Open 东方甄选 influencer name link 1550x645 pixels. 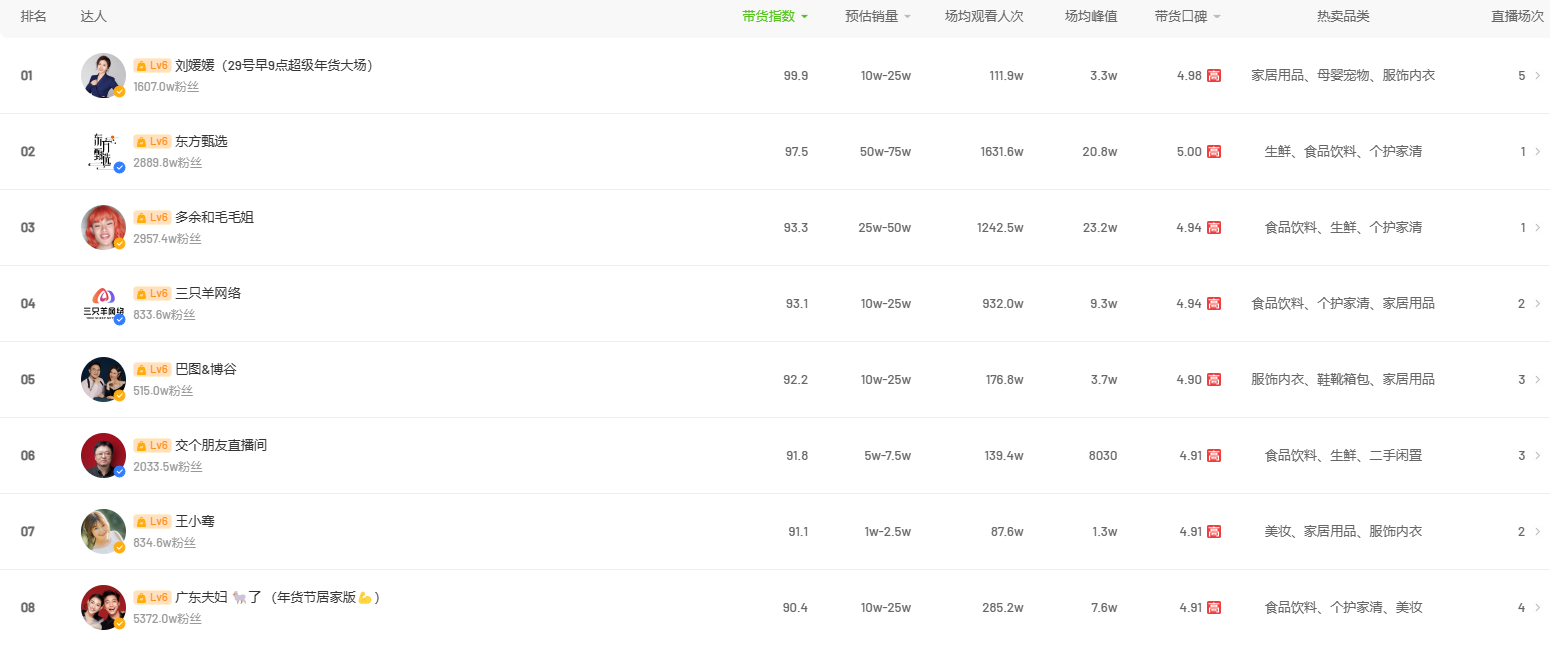pyautogui.click(x=201, y=141)
